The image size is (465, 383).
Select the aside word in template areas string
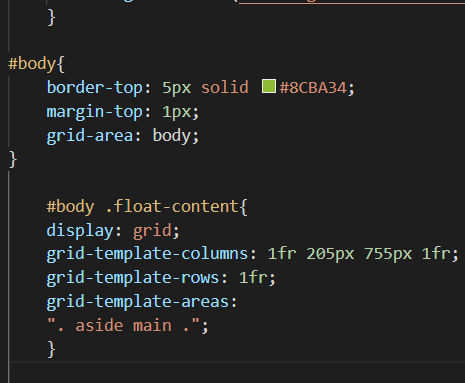pos(99,325)
